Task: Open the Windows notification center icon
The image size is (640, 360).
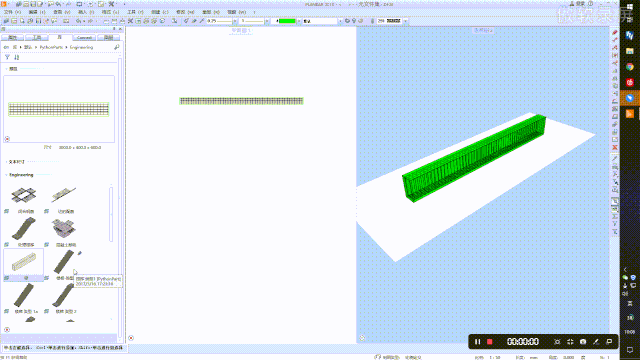Action: click(630, 350)
